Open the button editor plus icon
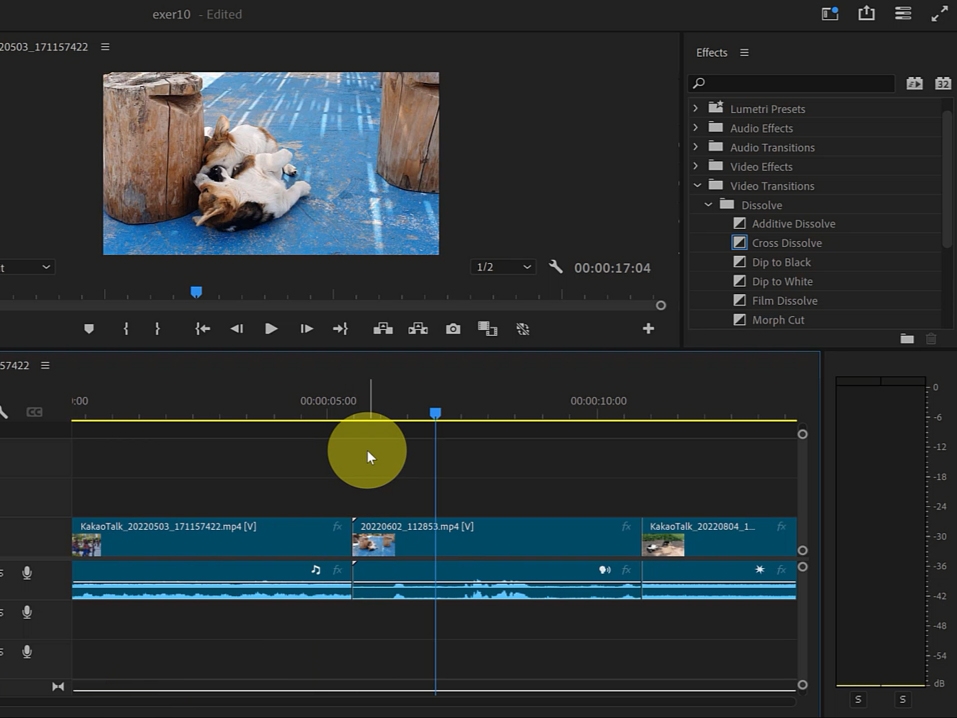The height and width of the screenshot is (718, 957). tap(648, 329)
